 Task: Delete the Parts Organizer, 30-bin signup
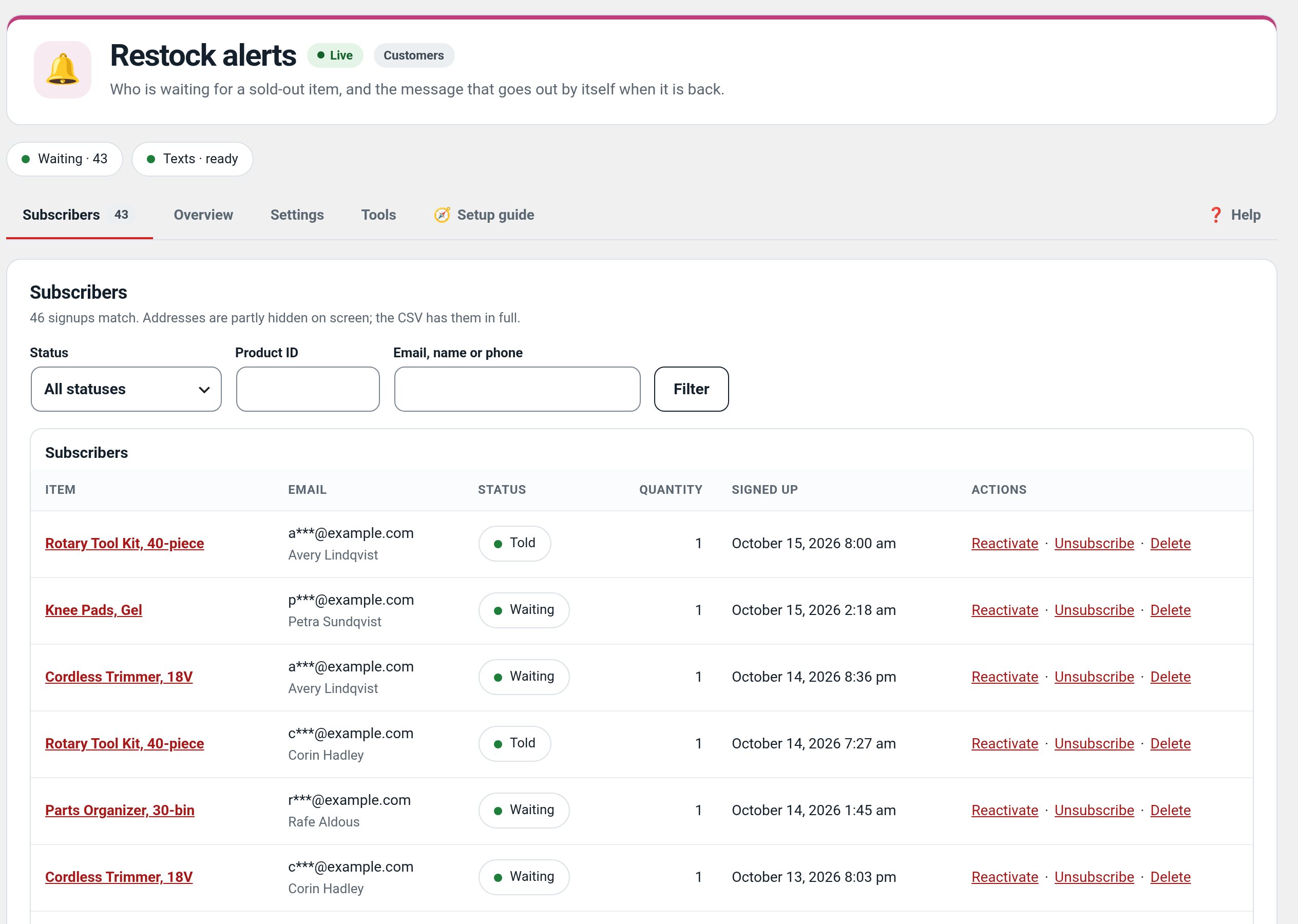(1170, 810)
